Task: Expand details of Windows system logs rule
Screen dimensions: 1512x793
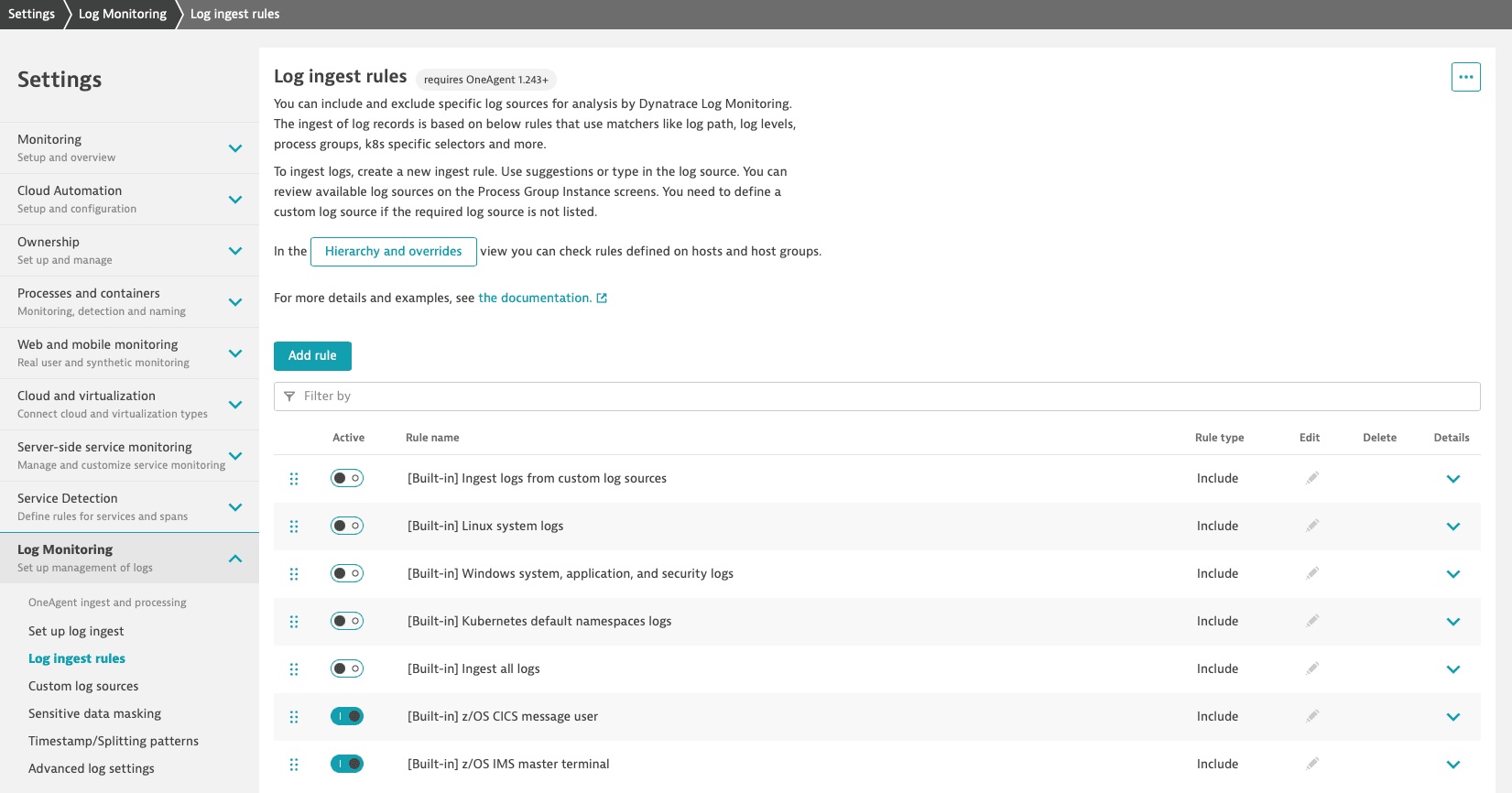Action: 1453,574
